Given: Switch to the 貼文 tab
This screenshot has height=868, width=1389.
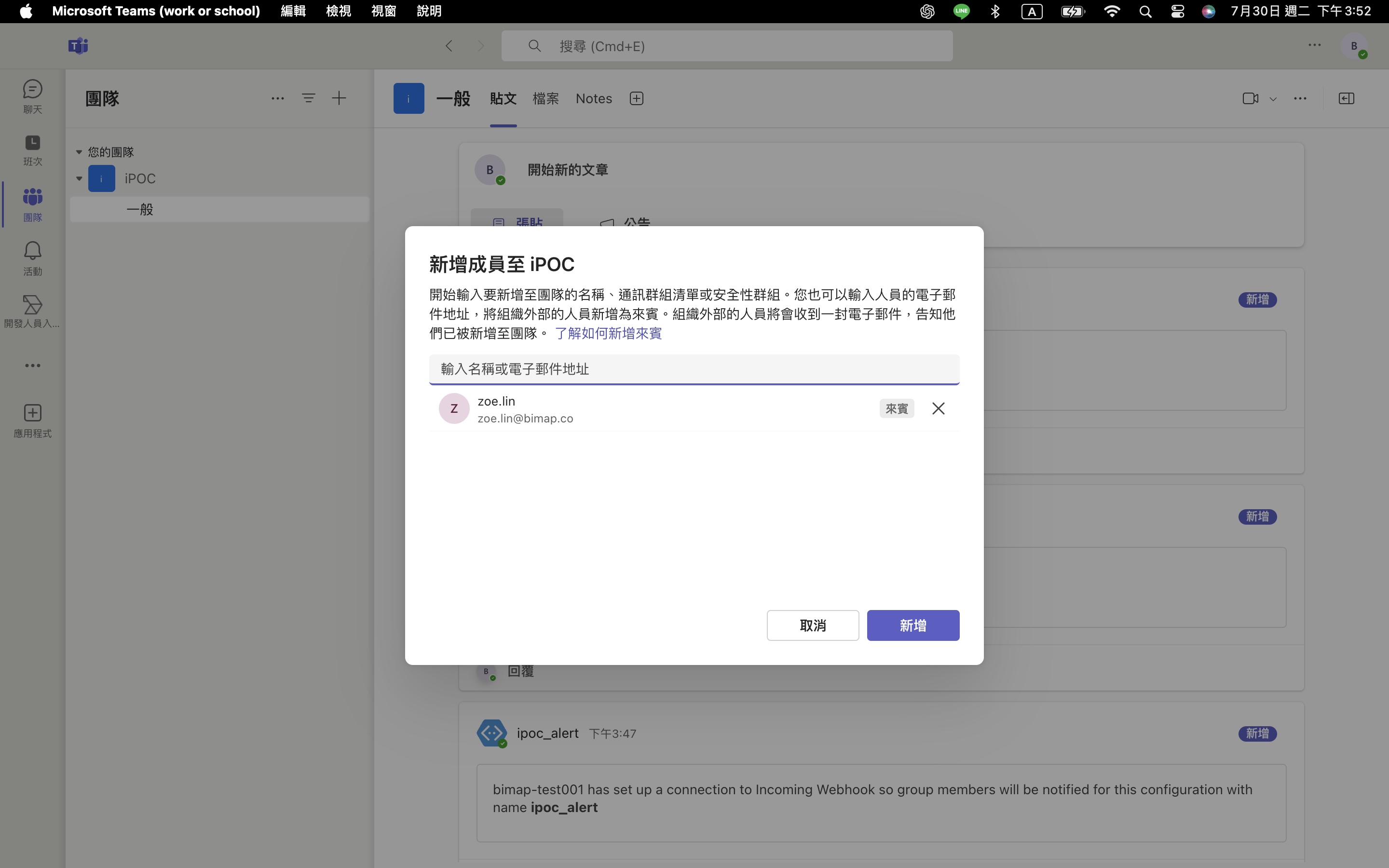Looking at the screenshot, I should (504, 99).
